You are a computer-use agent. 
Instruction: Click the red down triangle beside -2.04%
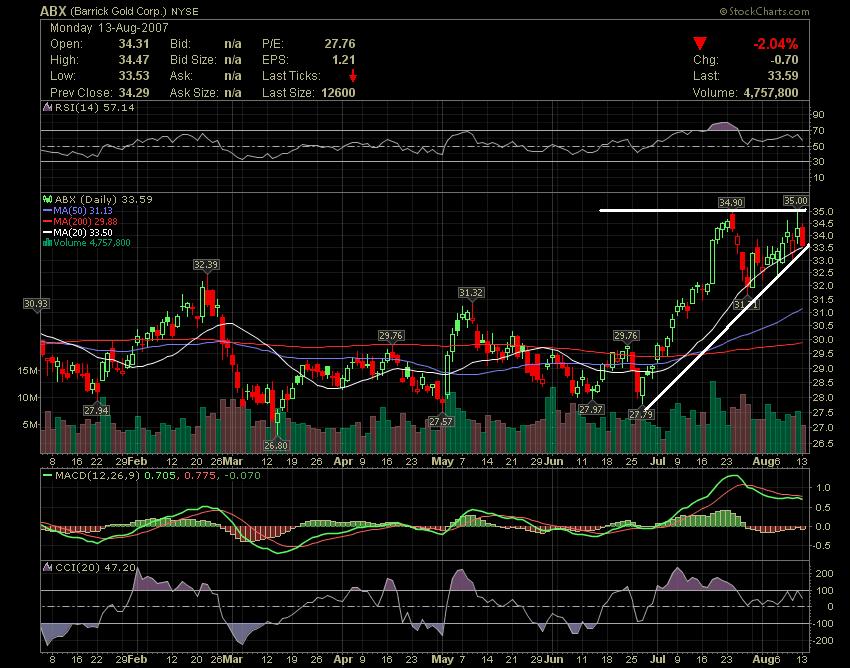click(699, 43)
